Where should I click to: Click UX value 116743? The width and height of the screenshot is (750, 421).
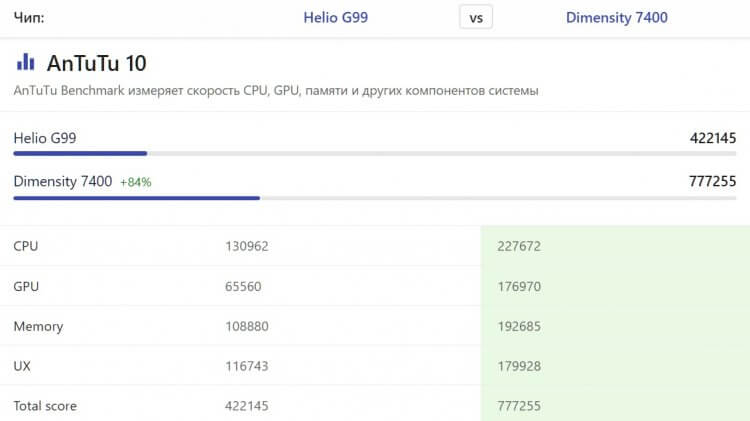(x=247, y=366)
